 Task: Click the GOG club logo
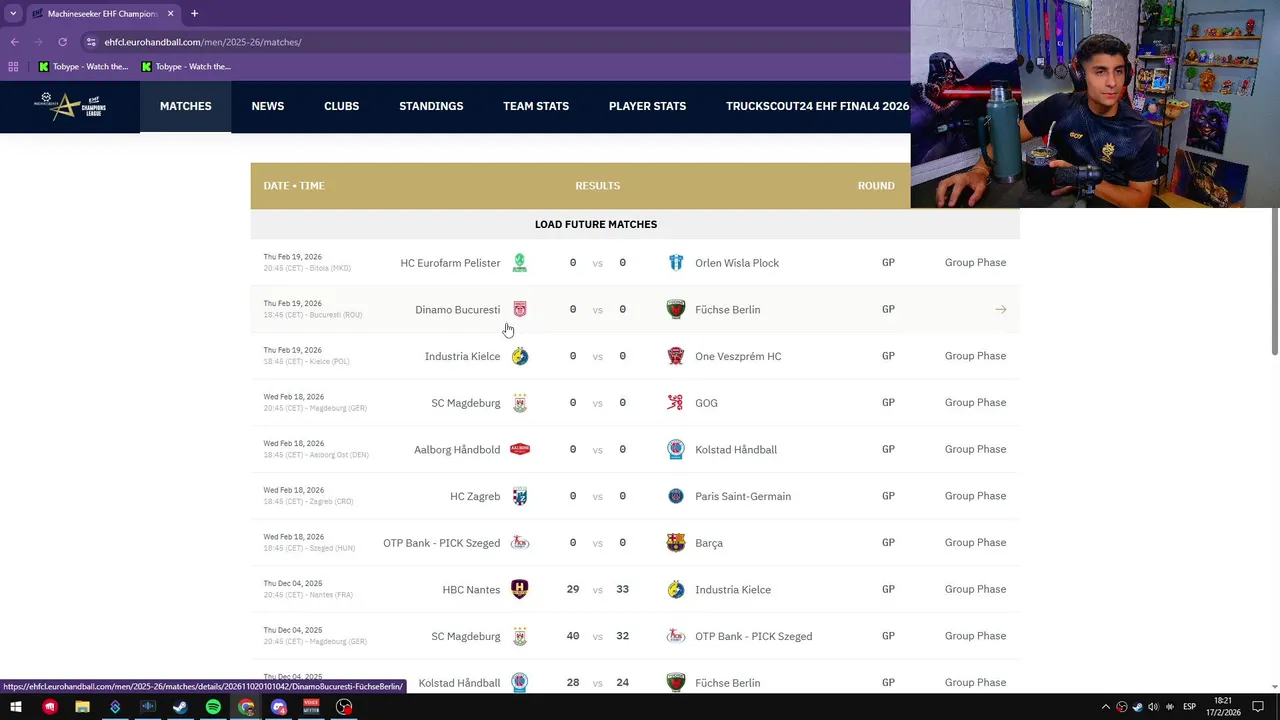coord(676,403)
